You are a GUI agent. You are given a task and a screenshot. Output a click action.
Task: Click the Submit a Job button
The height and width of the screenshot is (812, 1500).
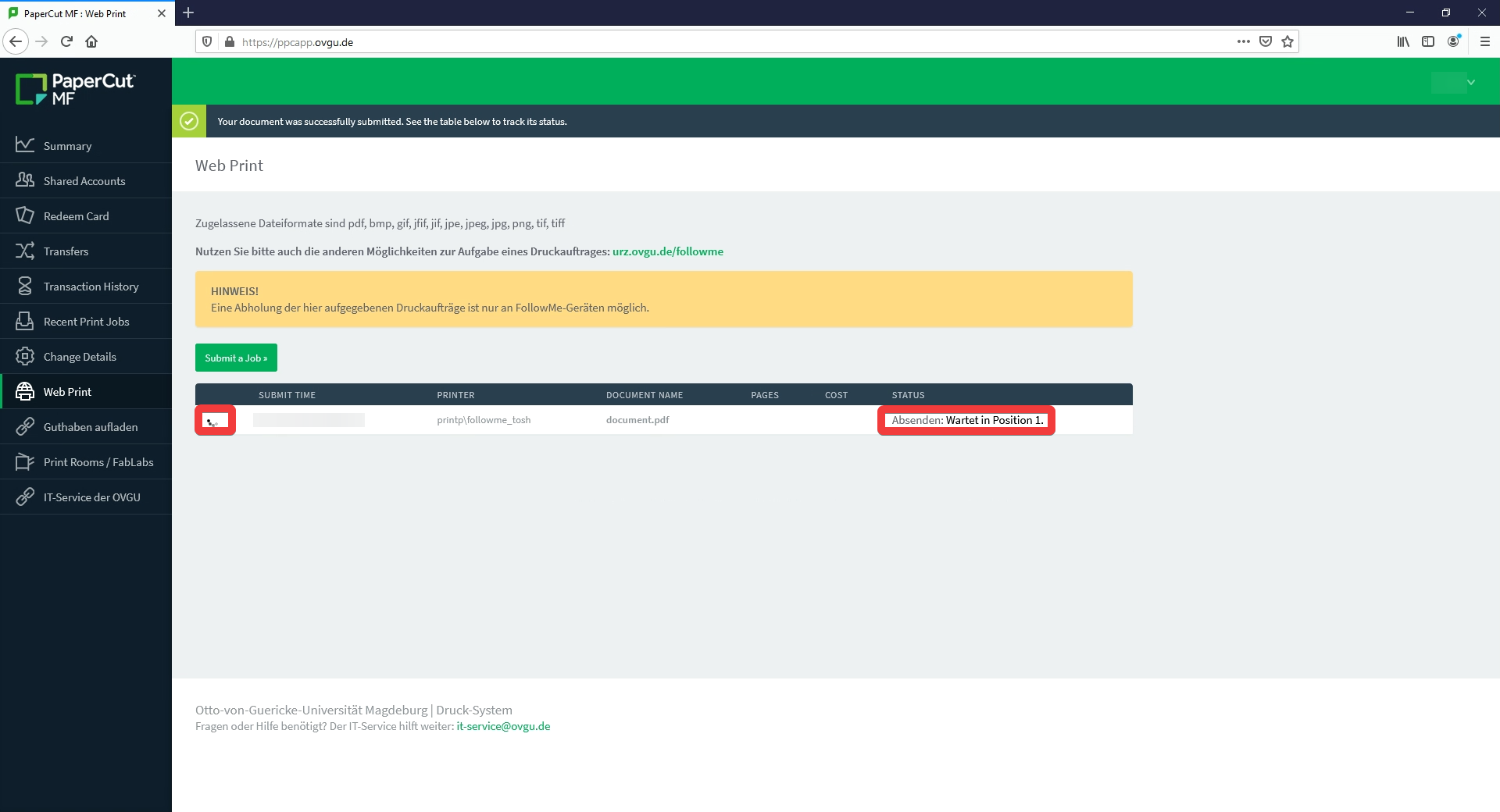236,358
